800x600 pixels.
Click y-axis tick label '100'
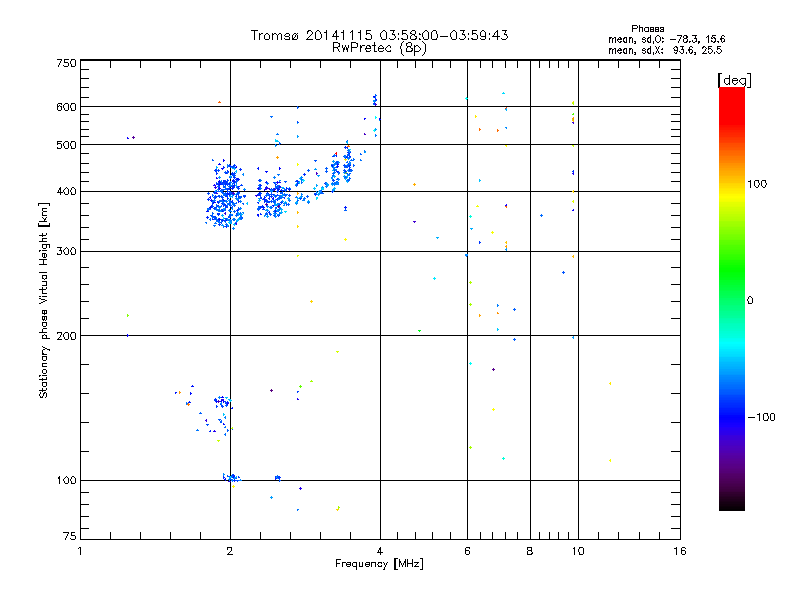click(66, 481)
